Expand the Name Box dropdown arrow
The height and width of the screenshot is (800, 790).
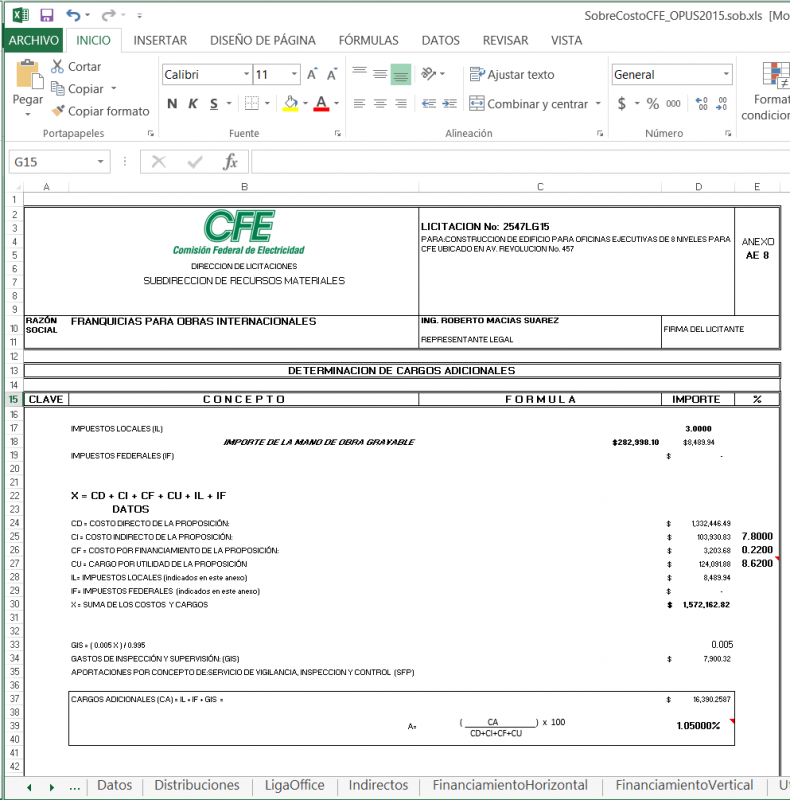tap(101, 162)
